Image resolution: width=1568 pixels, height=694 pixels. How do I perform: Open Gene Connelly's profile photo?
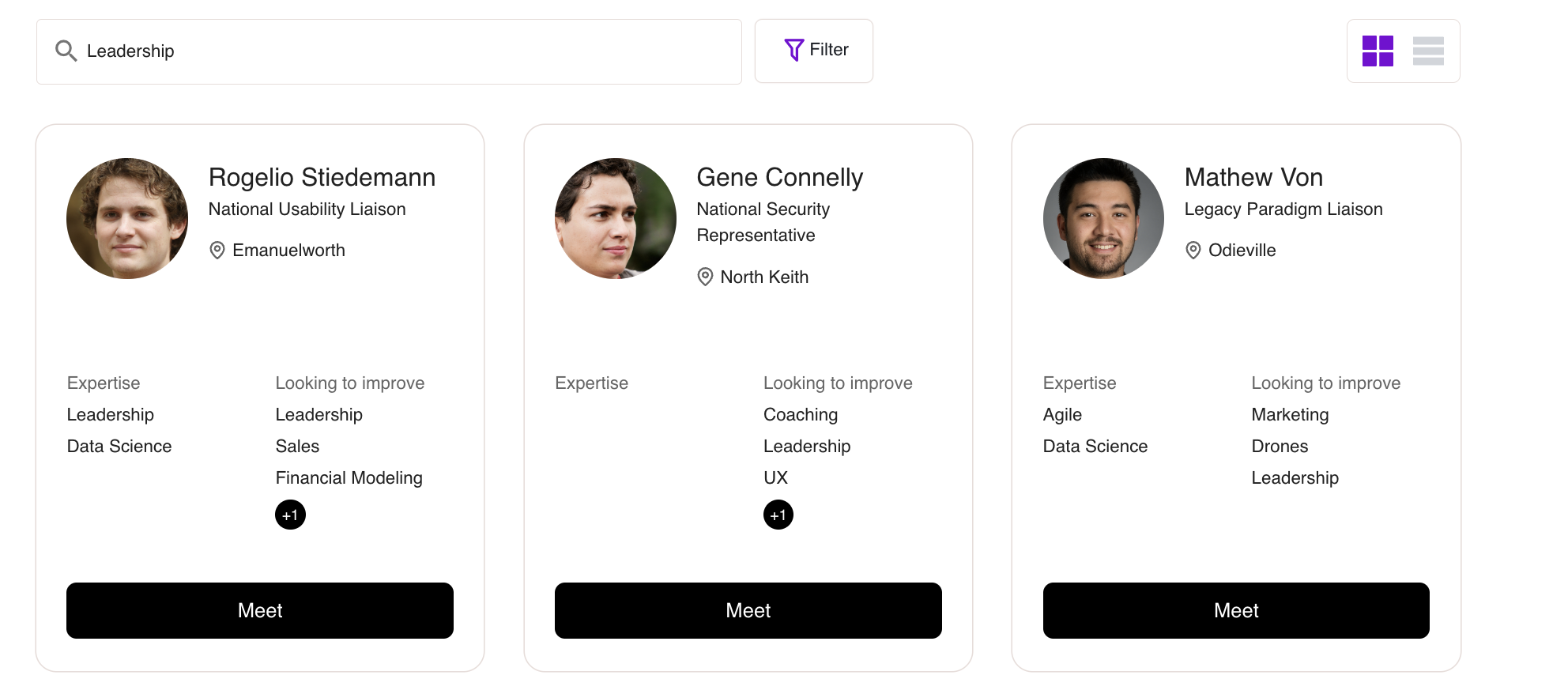tap(616, 218)
